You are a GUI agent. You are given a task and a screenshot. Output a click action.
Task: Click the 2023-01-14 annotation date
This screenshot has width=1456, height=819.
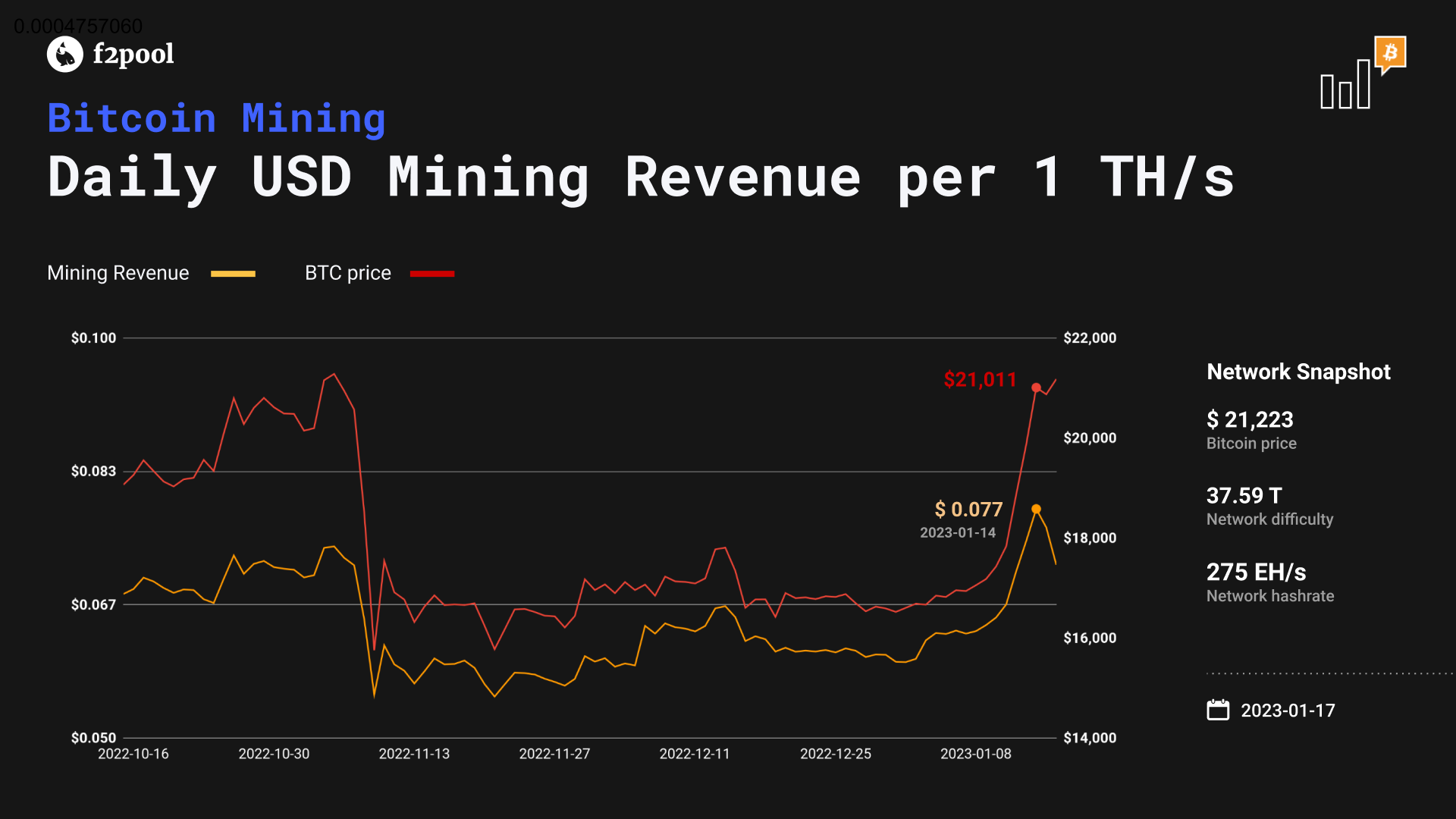pos(958,533)
